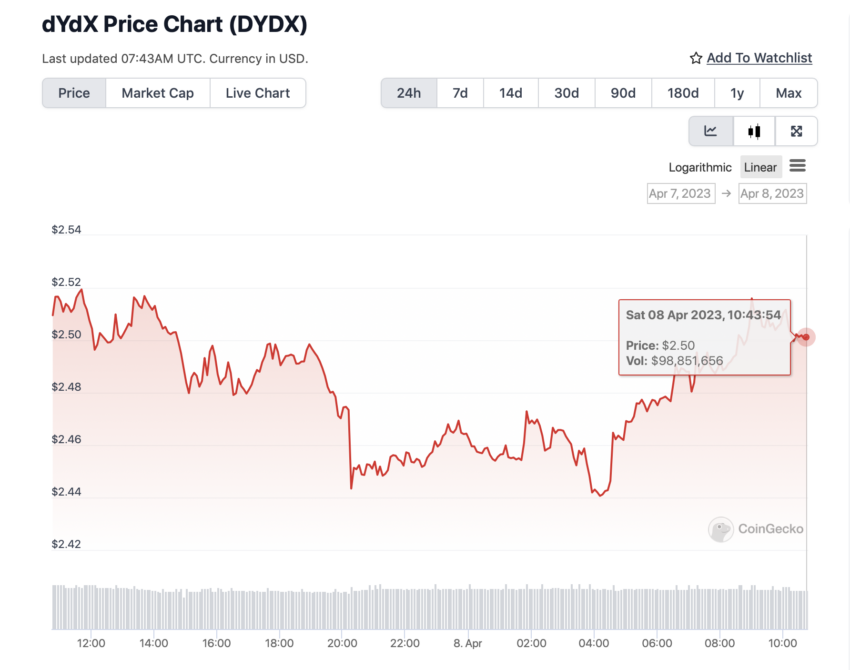Select Logarithmic scale option

point(700,167)
